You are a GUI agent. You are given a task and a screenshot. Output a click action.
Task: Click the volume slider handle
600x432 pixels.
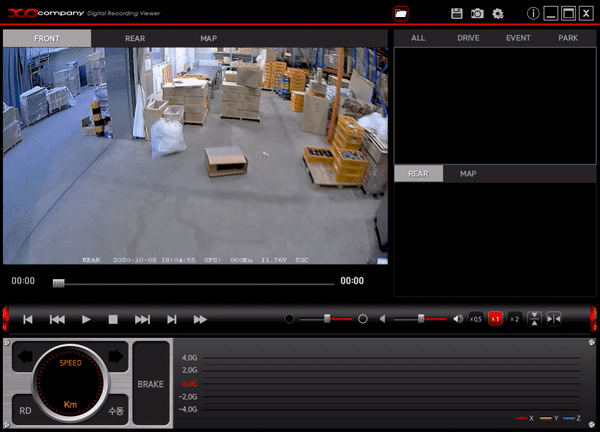click(421, 318)
